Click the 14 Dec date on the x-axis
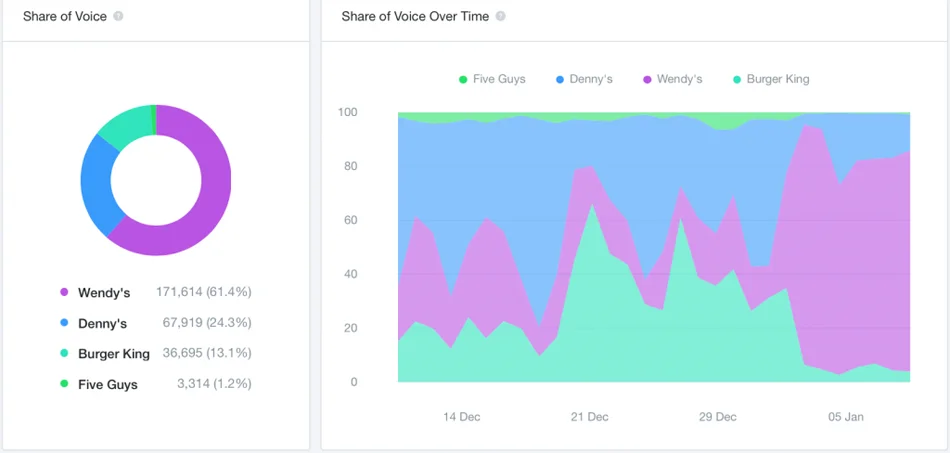The height and width of the screenshot is (453, 950). click(x=462, y=416)
